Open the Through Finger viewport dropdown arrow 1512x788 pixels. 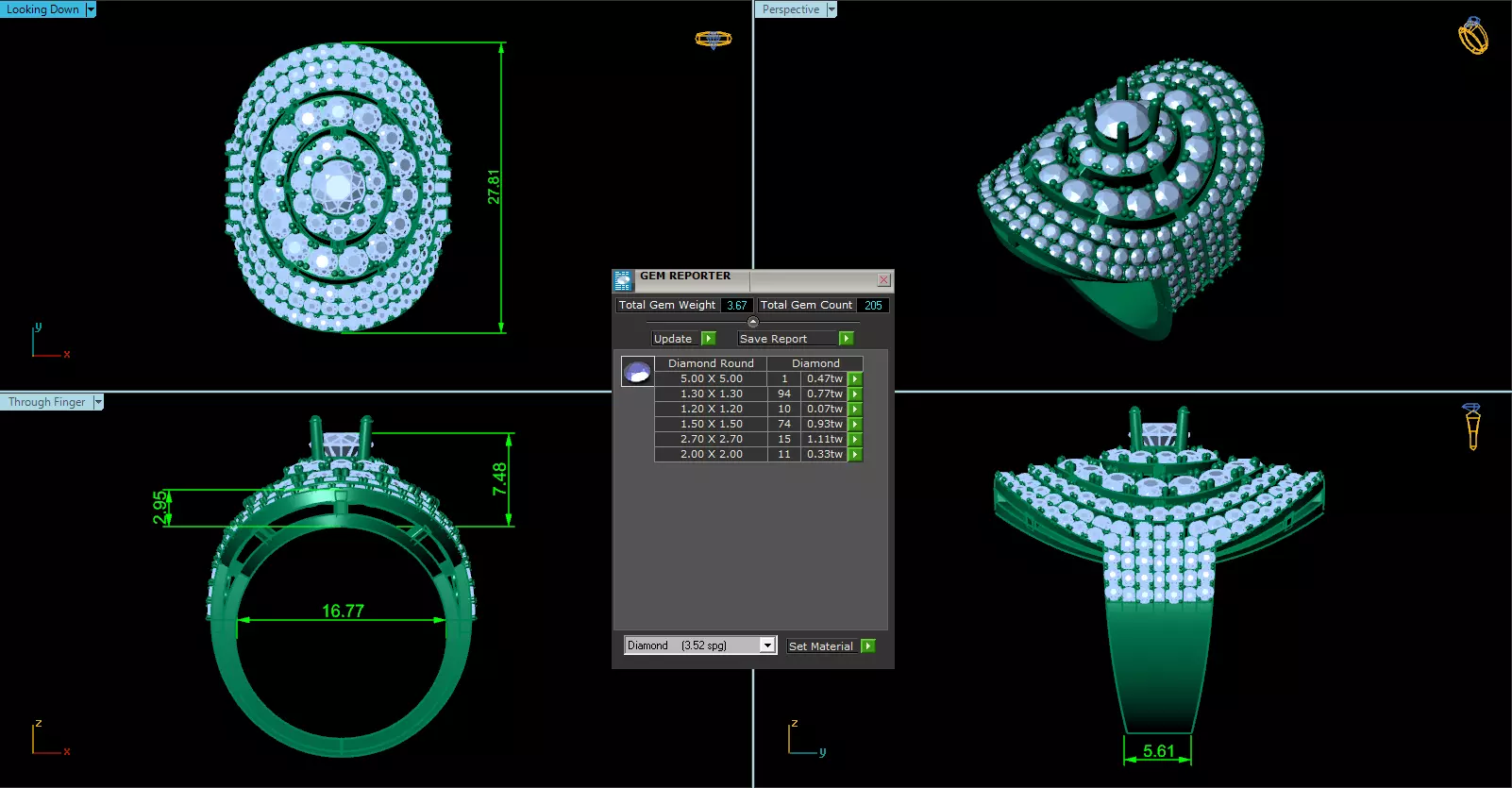(98, 402)
